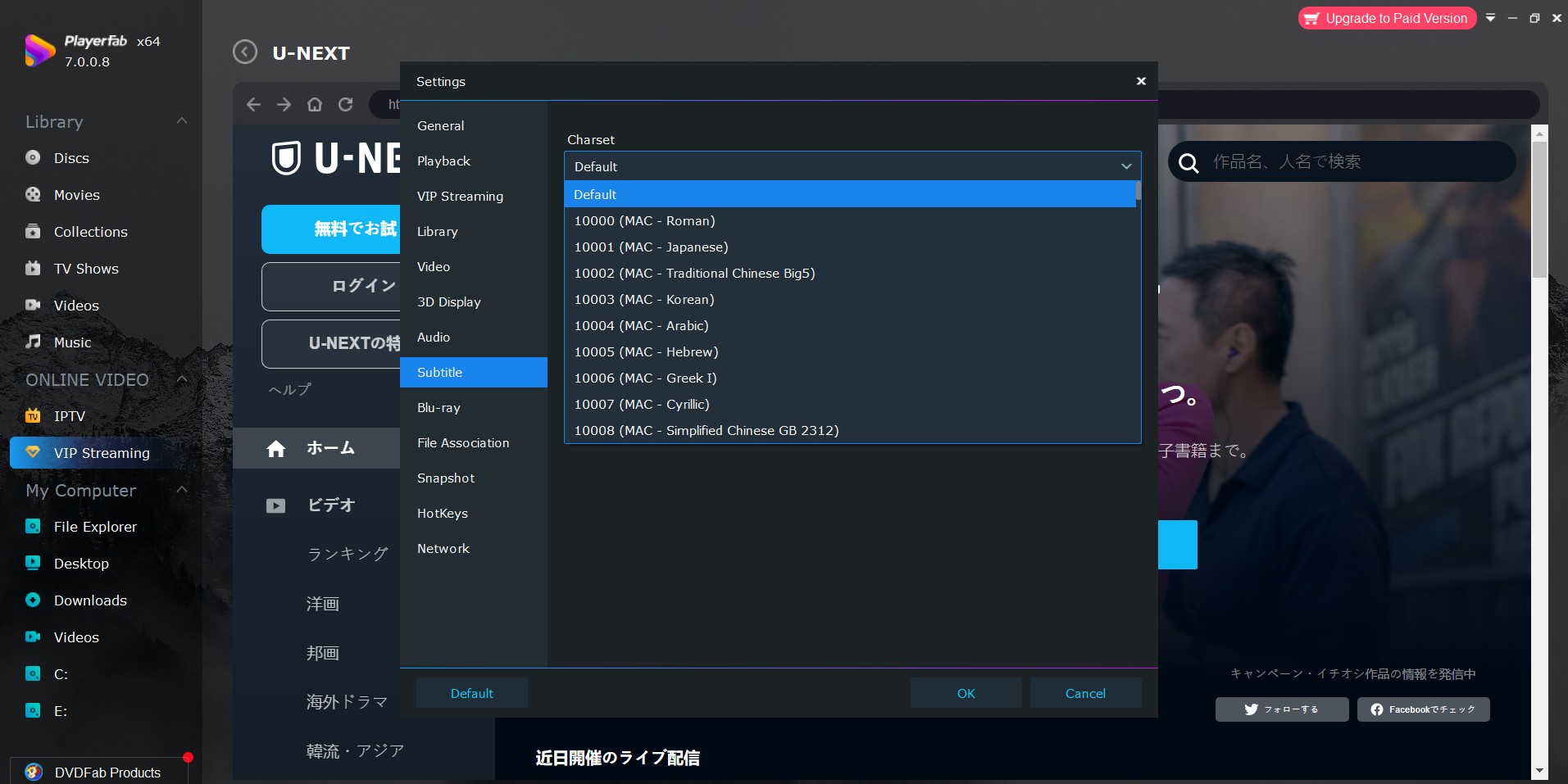1568x784 pixels.
Task: Open Playback settings tab
Action: pyautogui.click(x=474, y=161)
